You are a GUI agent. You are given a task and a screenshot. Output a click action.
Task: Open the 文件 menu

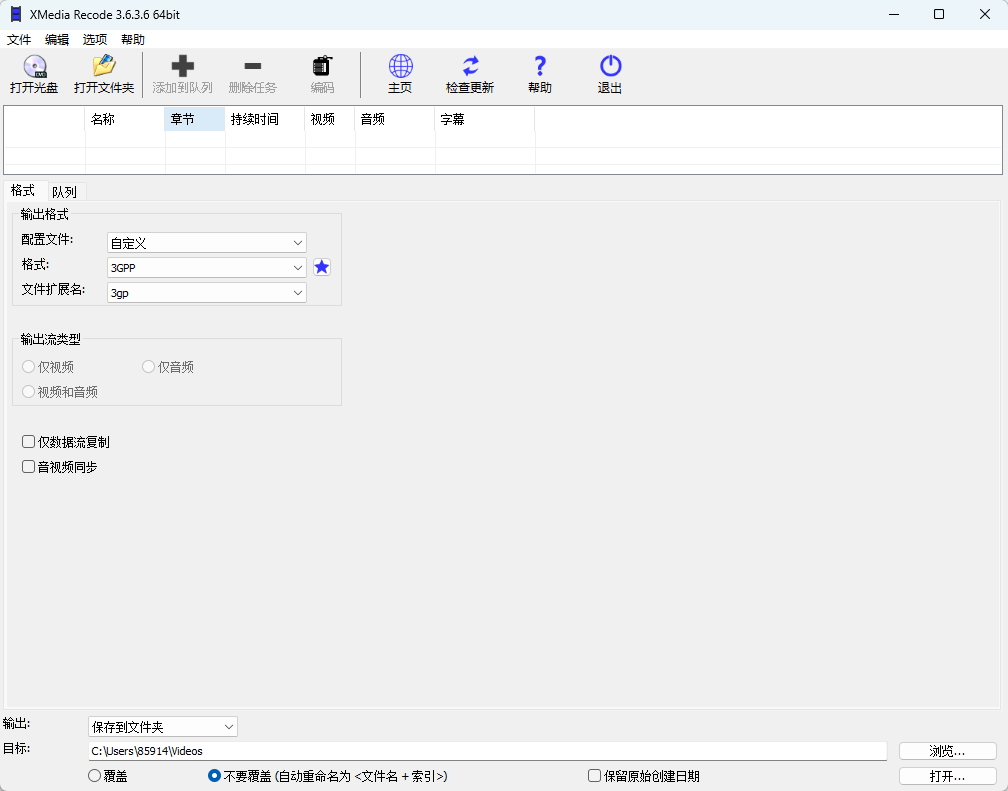coord(19,40)
